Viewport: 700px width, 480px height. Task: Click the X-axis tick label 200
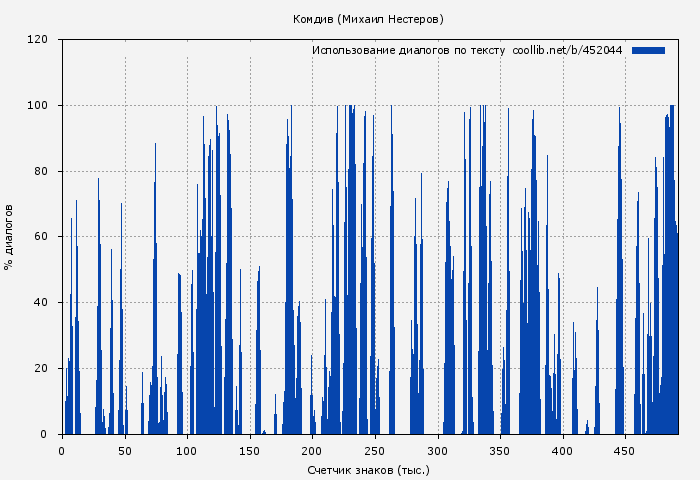click(312, 451)
